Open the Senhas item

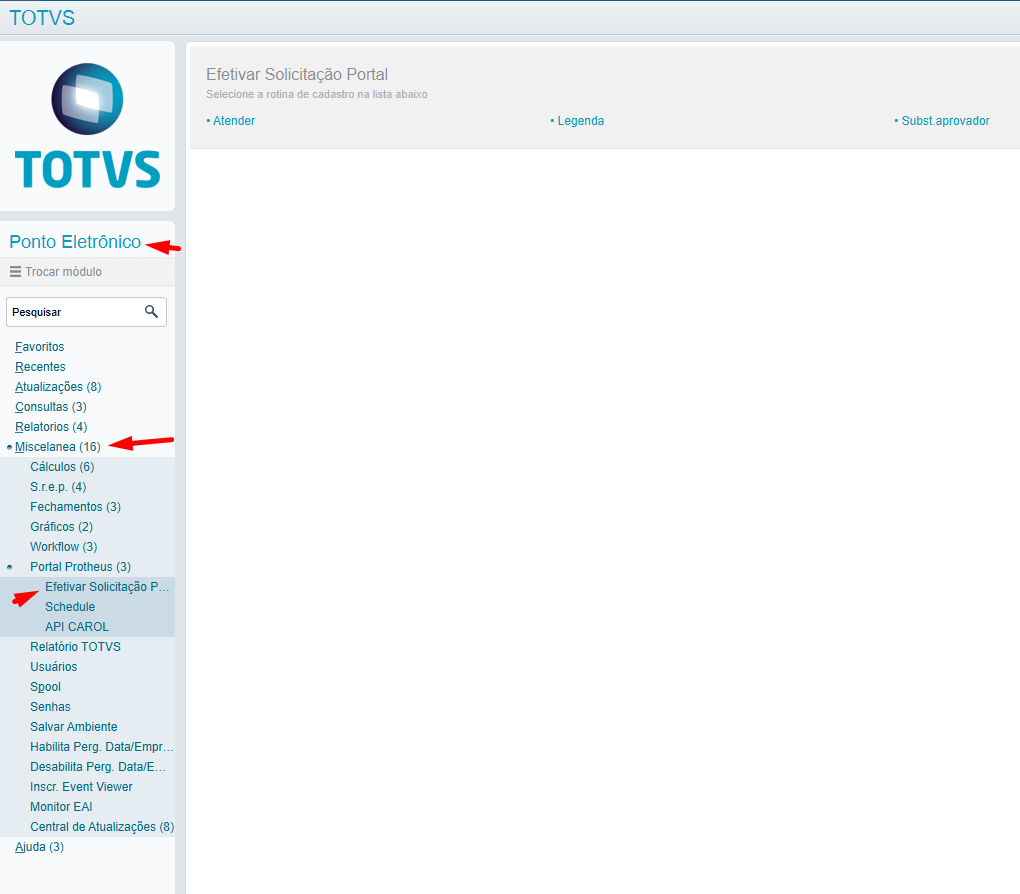pos(50,707)
